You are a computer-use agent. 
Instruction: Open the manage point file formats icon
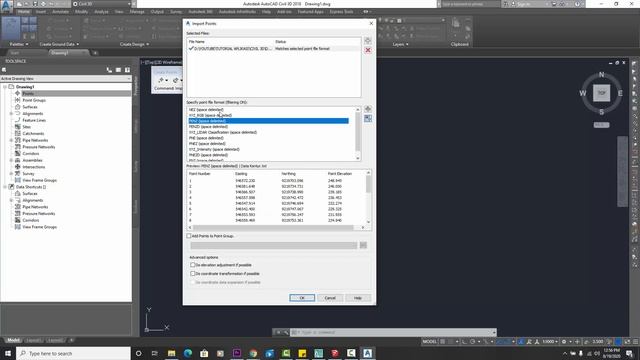(x=368, y=118)
